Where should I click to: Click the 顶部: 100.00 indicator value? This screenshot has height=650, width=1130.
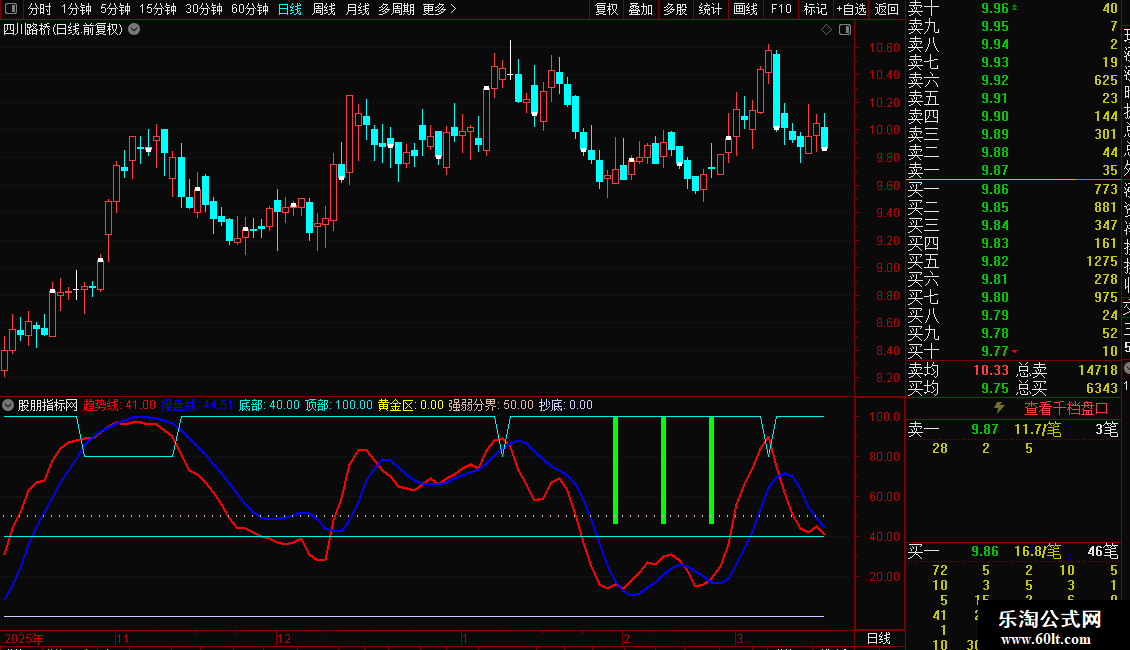tap(339, 405)
